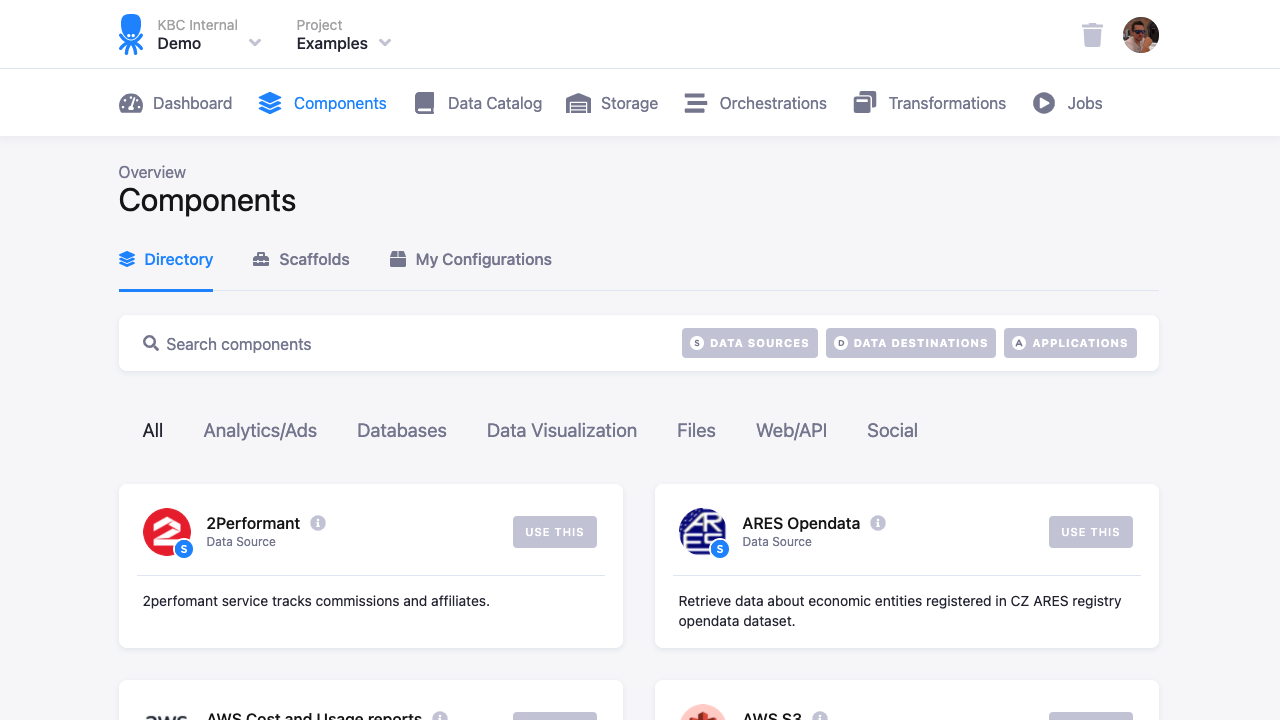Open the Examples project dropdown

[385, 43]
